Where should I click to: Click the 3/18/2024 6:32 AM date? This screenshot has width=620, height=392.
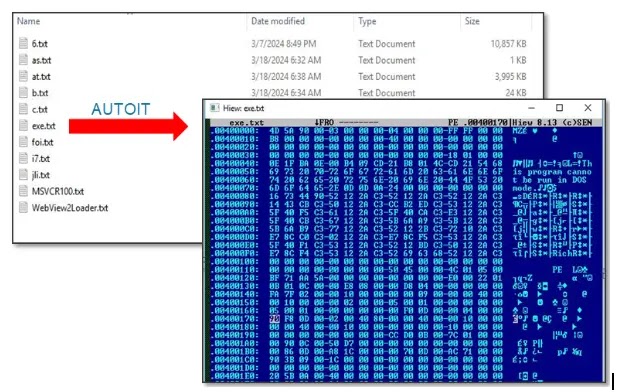pos(286,60)
